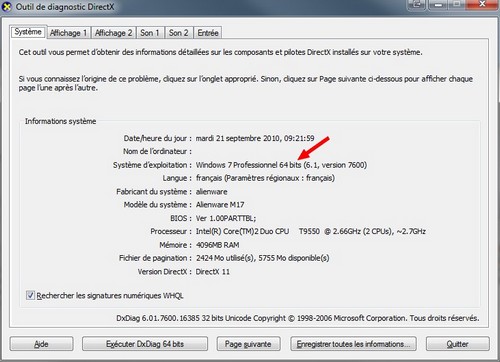This screenshot has height=362, width=500.
Task: Click the Rechercher les signatures label text
Action: tap(110, 296)
